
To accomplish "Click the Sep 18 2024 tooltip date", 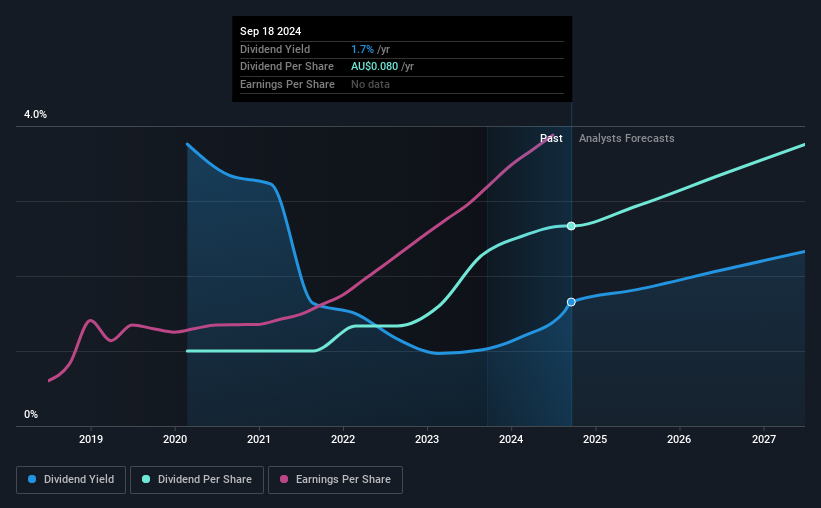I will (x=271, y=31).
